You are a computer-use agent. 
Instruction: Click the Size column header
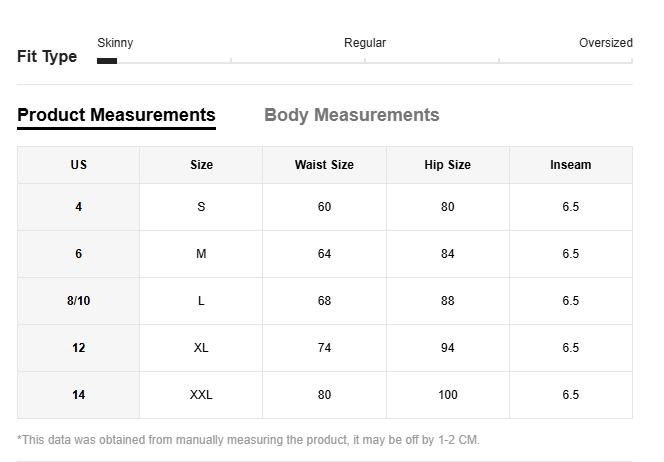(201, 165)
